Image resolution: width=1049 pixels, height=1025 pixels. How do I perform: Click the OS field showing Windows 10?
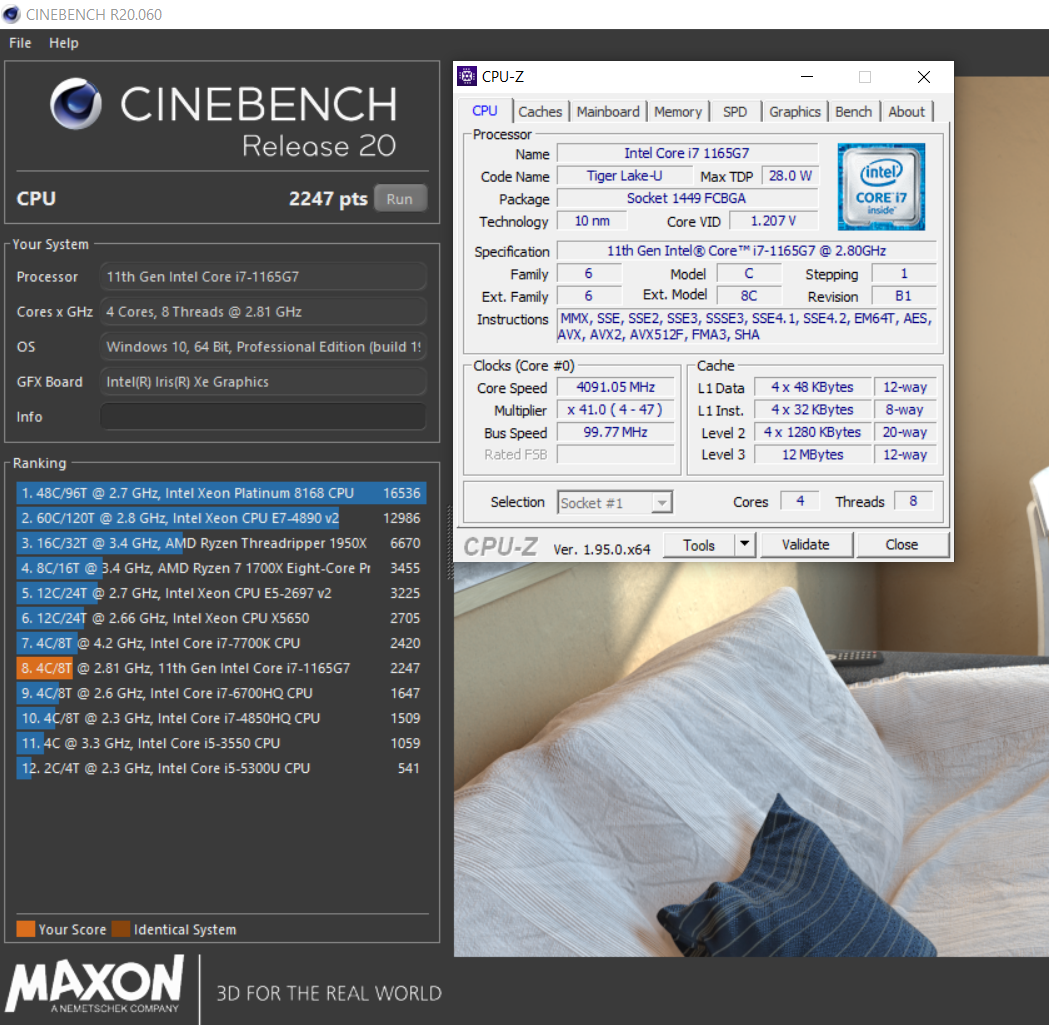(263, 347)
